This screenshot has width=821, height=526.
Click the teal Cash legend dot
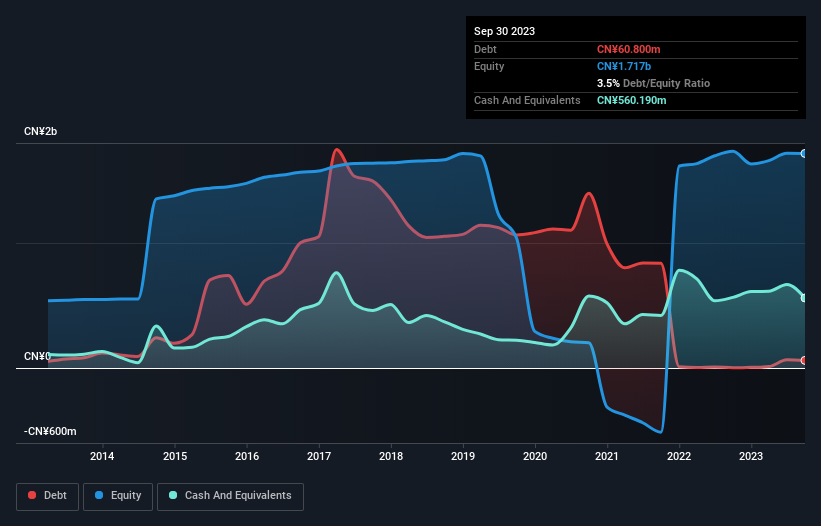(173, 495)
